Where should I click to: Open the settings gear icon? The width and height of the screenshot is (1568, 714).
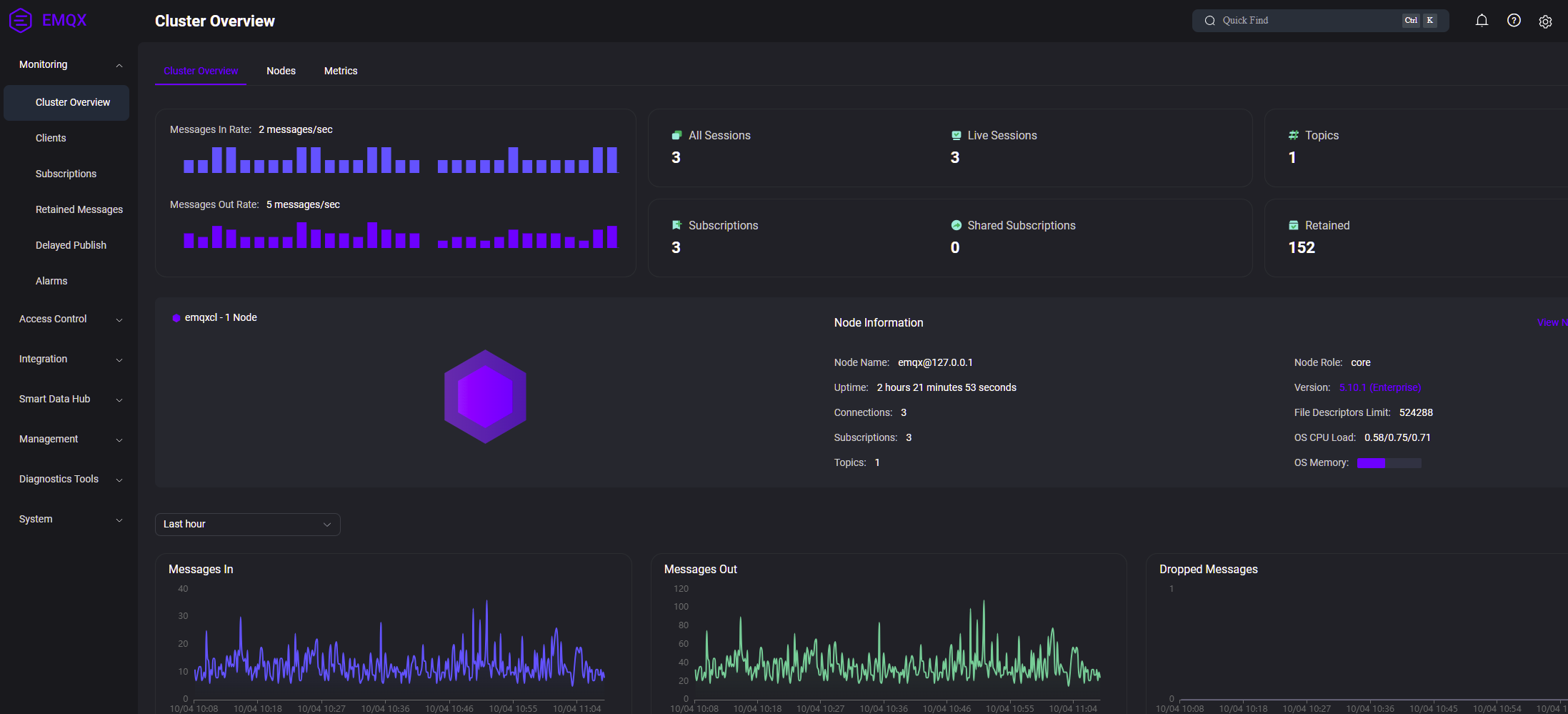coord(1545,21)
